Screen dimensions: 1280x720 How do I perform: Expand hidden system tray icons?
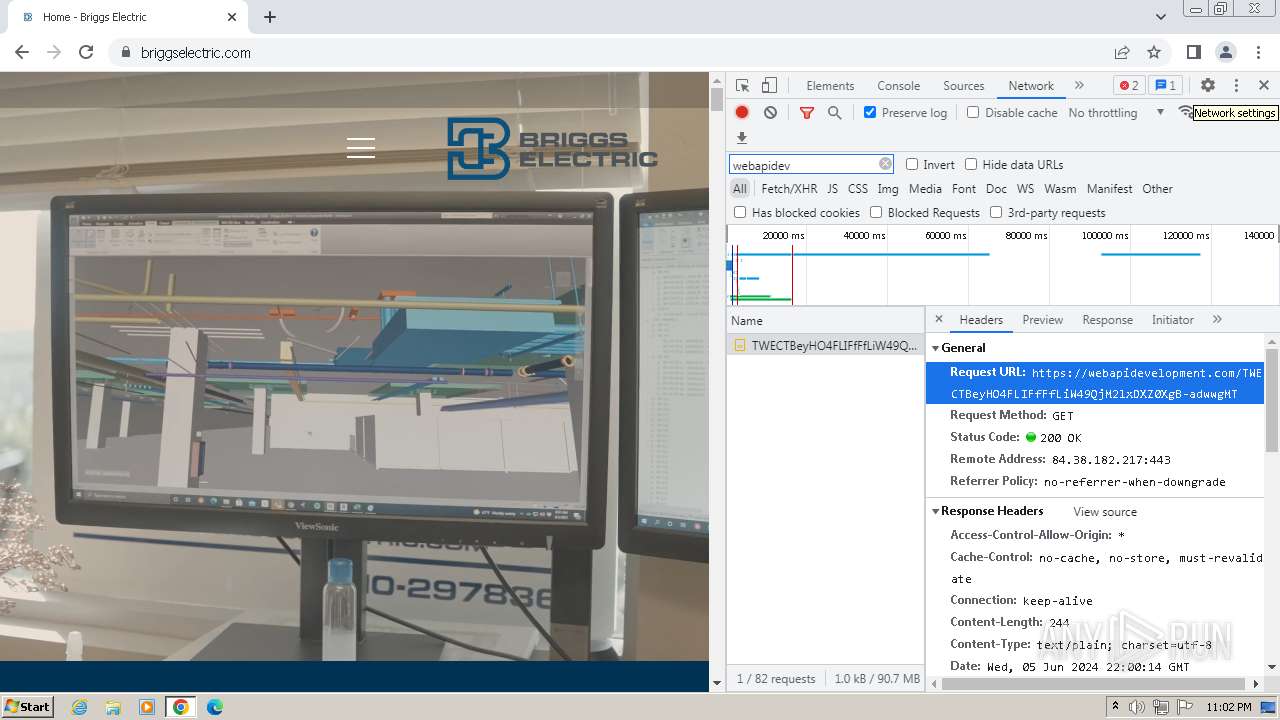[1116, 707]
